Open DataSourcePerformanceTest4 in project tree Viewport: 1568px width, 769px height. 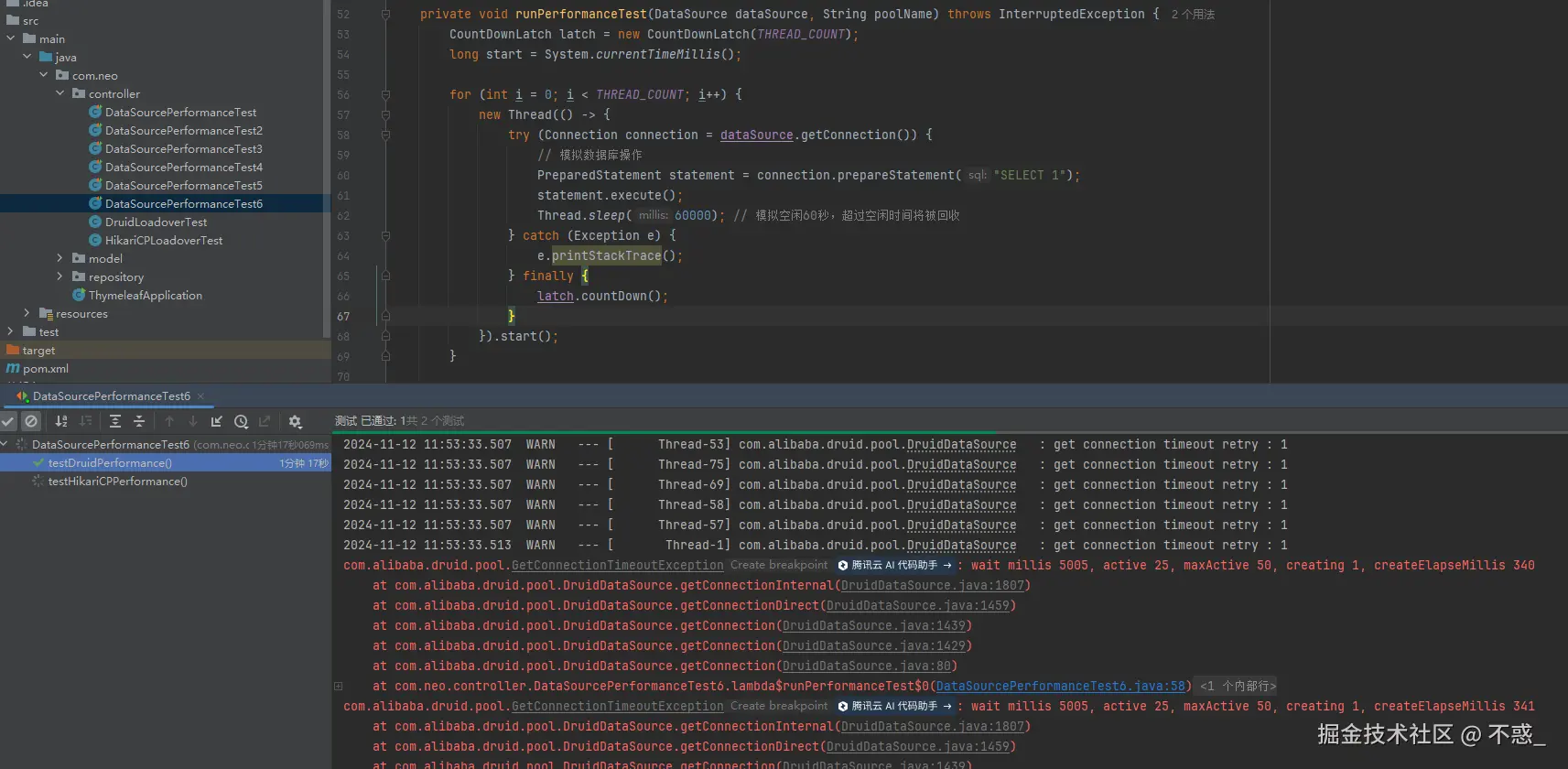[x=184, y=168]
